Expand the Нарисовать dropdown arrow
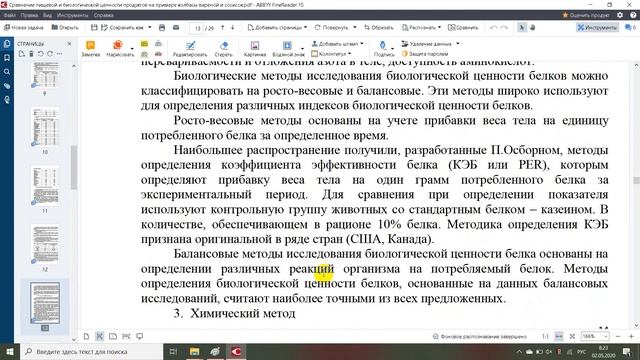640x360 pixels. (132, 49)
